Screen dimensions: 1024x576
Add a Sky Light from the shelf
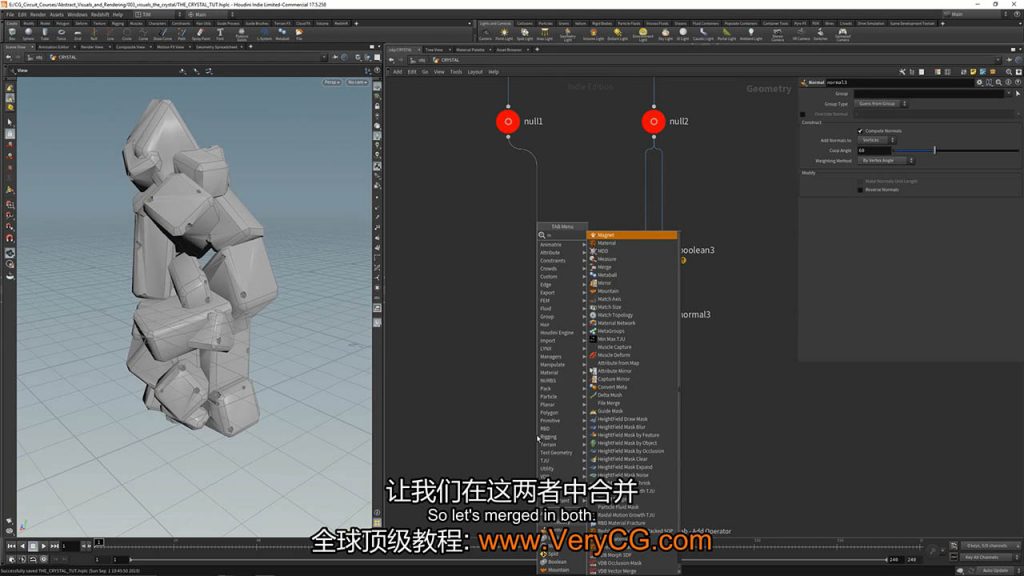pos(665,34)
